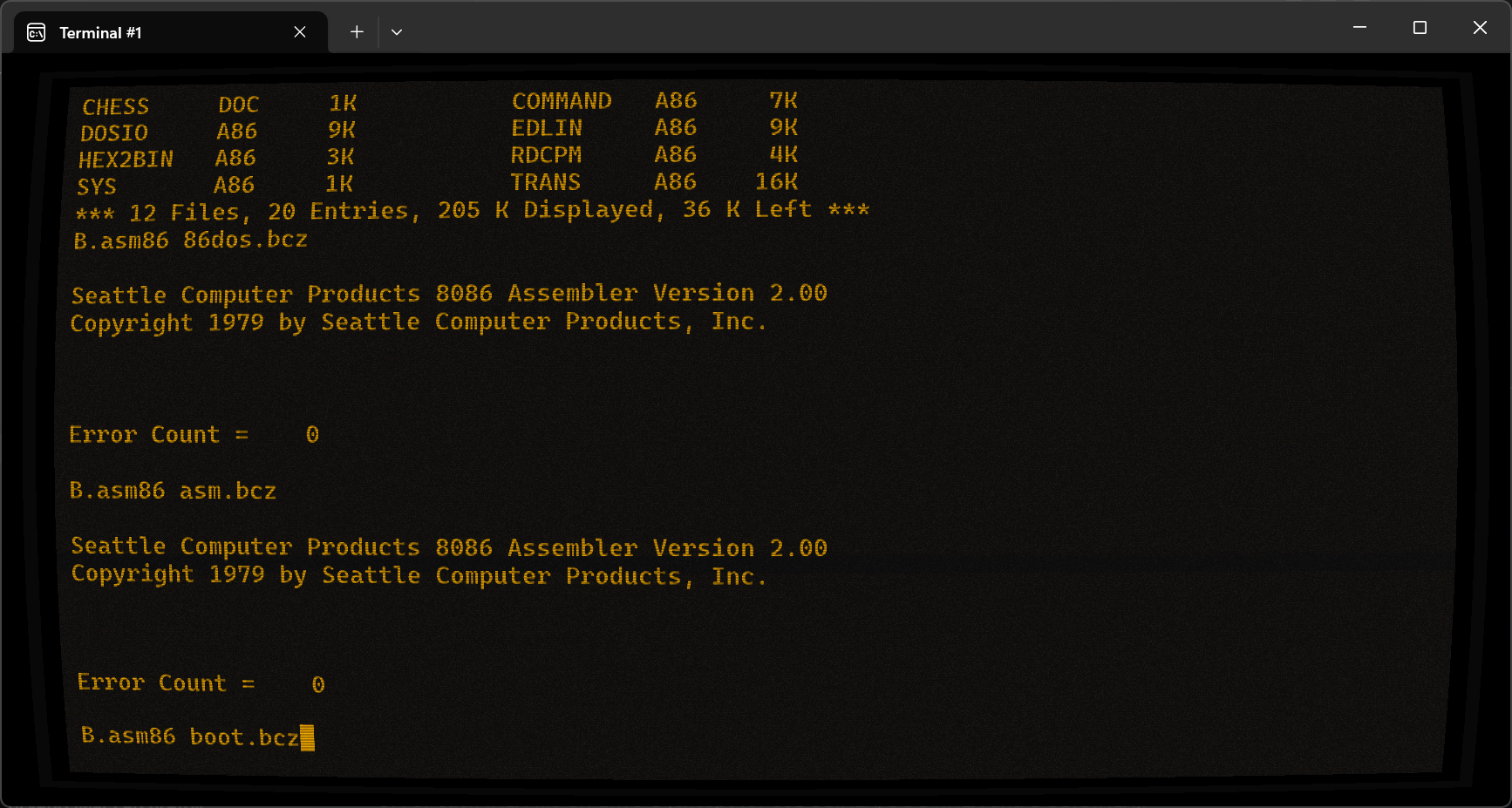Close the Terminal #1 tab
Image resolution: width=1512 pixels, height=808 pixels.
pos(300,32)
